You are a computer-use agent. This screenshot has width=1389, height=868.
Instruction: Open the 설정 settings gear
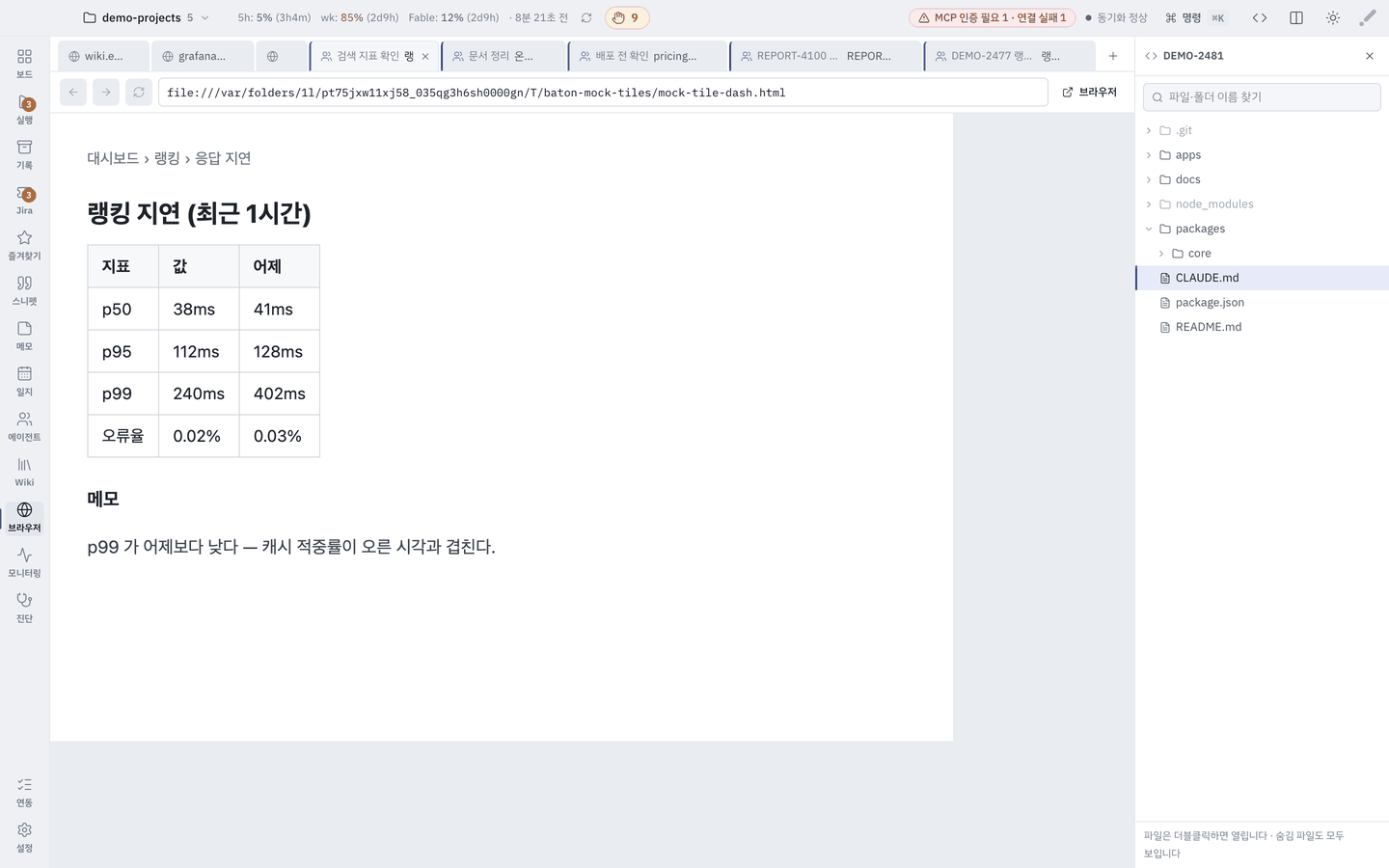[x=24, y=837]
